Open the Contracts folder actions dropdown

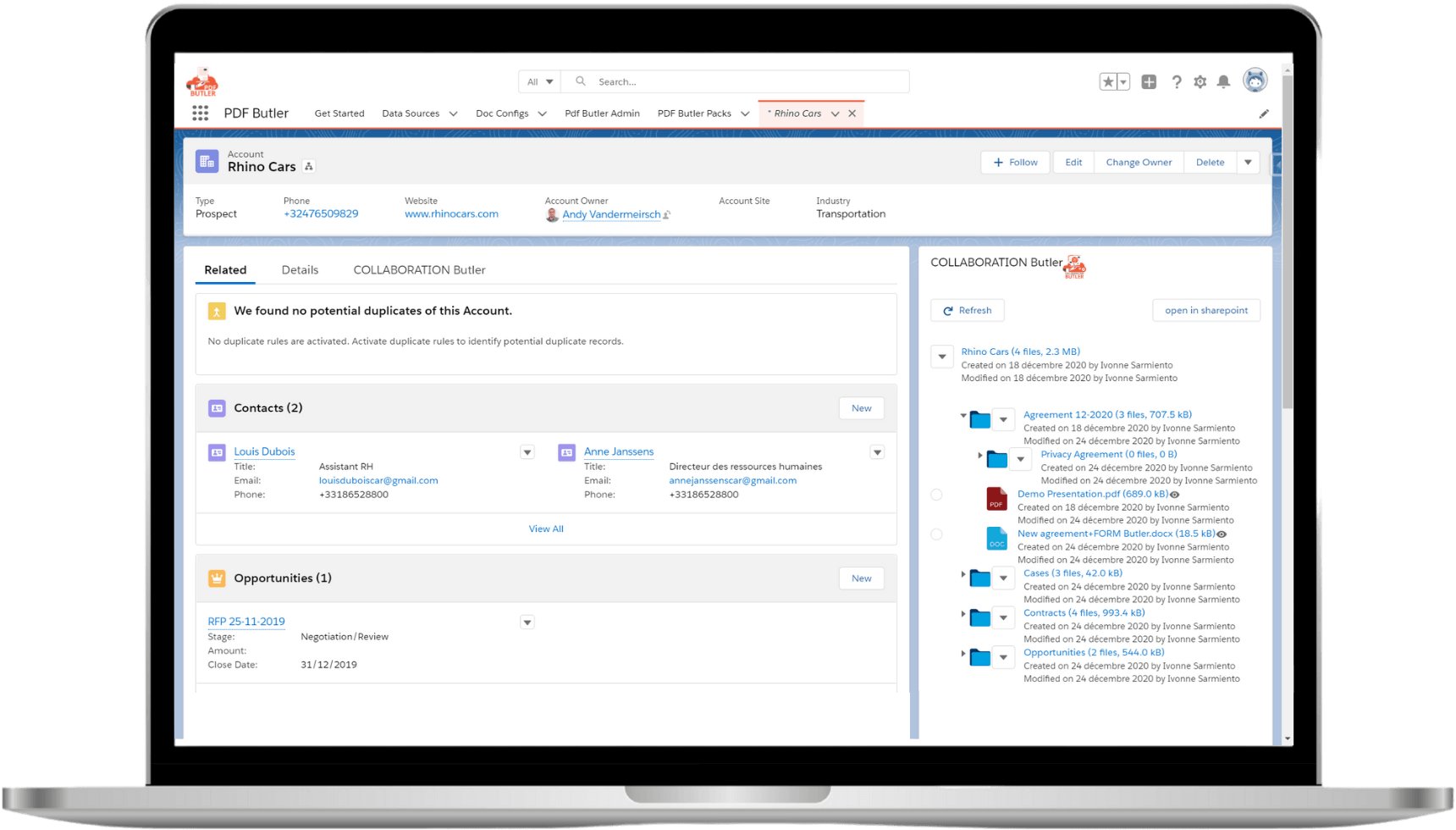(x=1003, y=617)
